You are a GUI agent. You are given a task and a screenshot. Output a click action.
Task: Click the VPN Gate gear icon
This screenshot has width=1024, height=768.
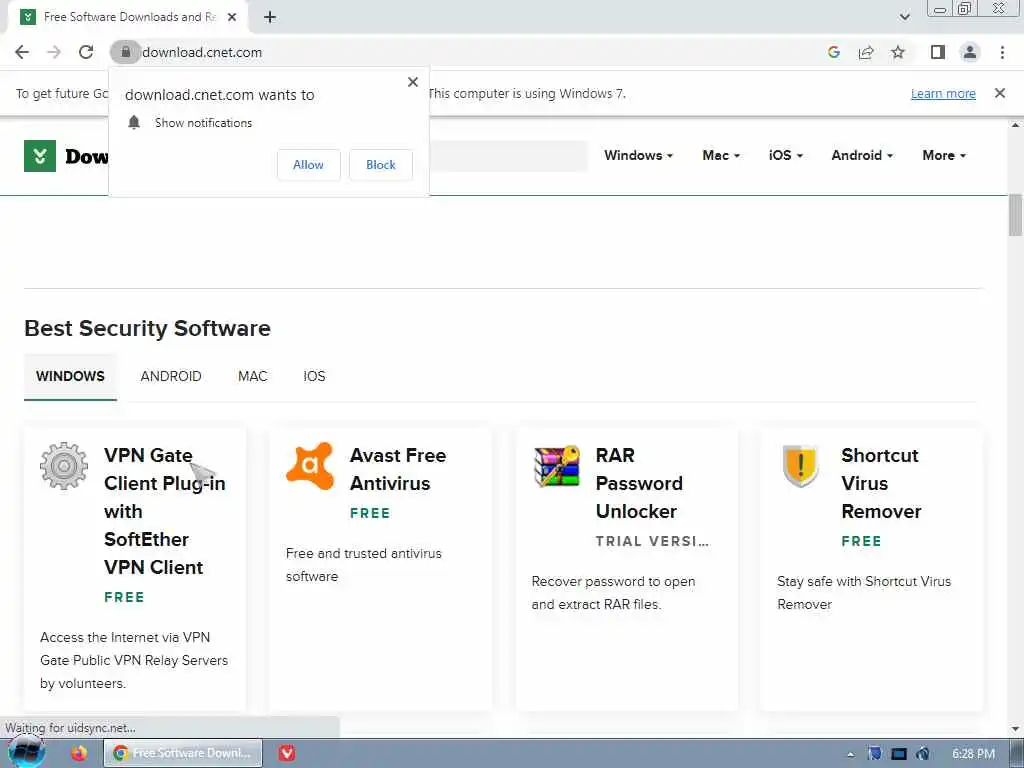tap(63, 466)
